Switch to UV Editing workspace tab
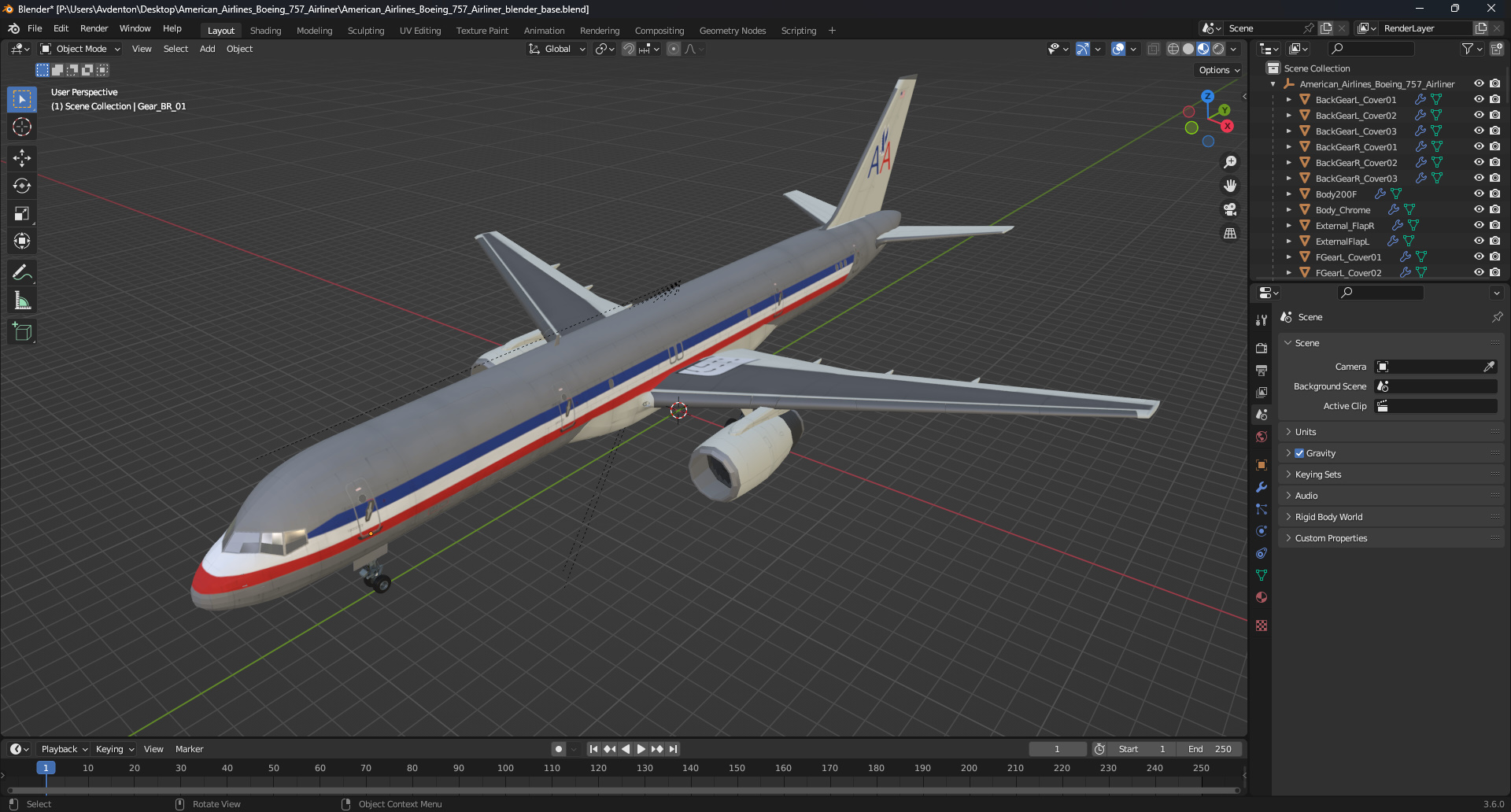Viewport: 1511px width, 812px height. (420, 31)
